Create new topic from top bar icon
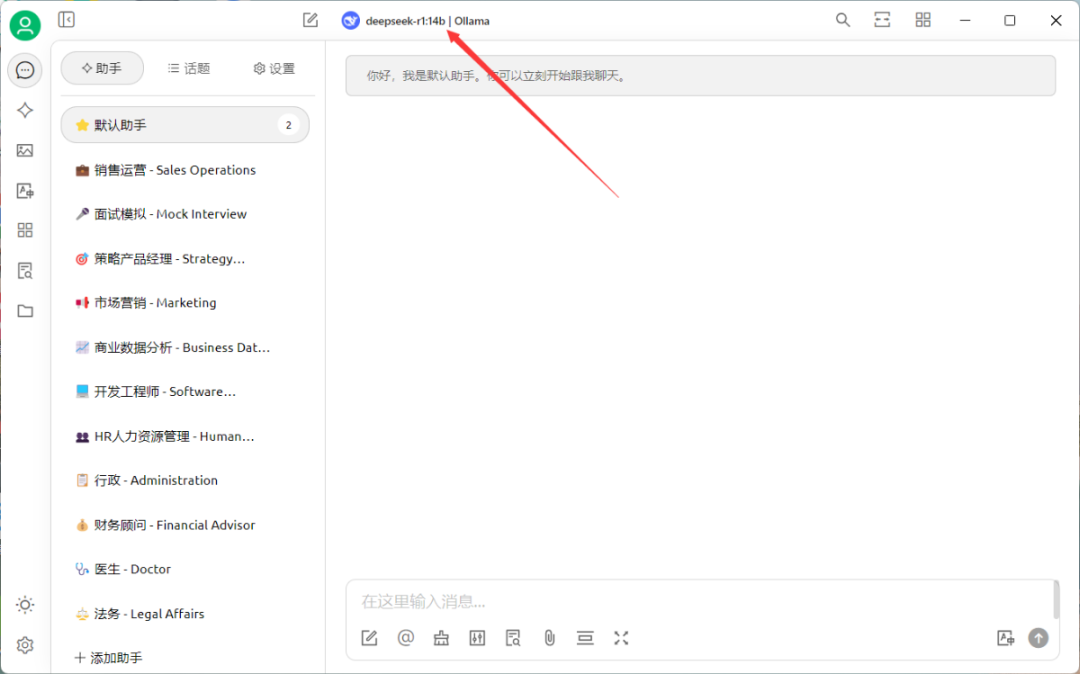1080x674 pixels. [310, 20]
